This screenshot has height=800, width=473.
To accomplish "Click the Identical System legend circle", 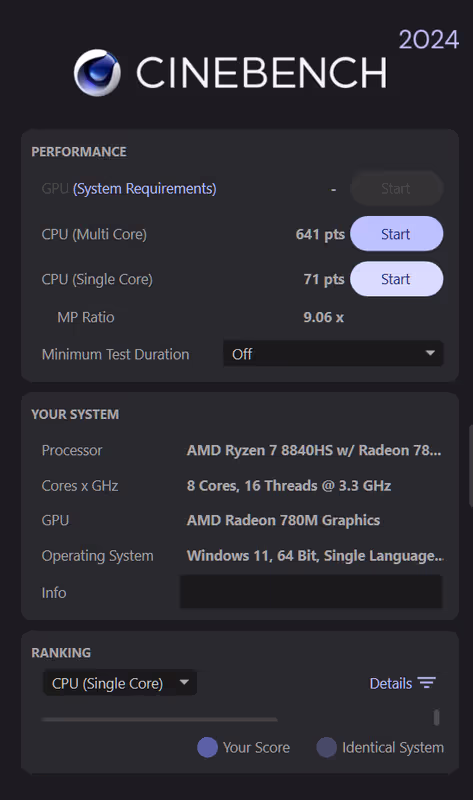I will coord(327,747).
